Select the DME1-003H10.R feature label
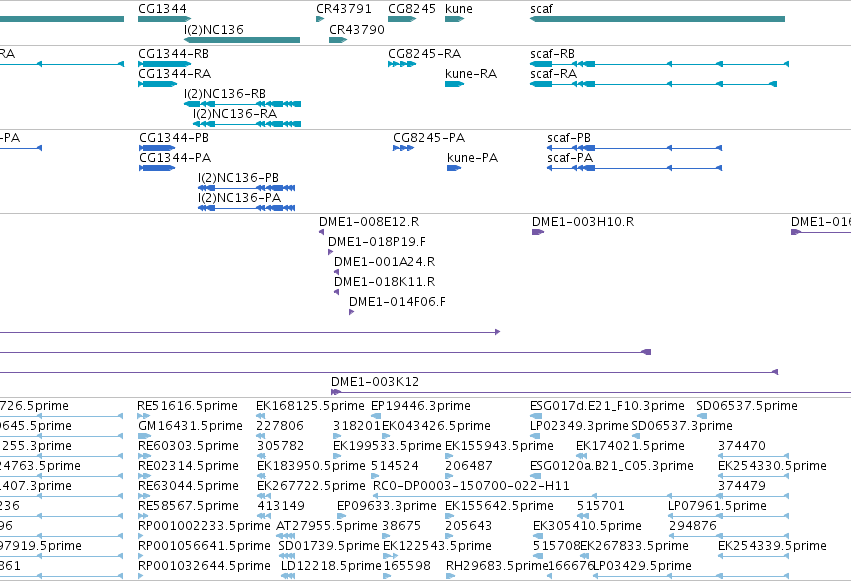 [583, 222]
